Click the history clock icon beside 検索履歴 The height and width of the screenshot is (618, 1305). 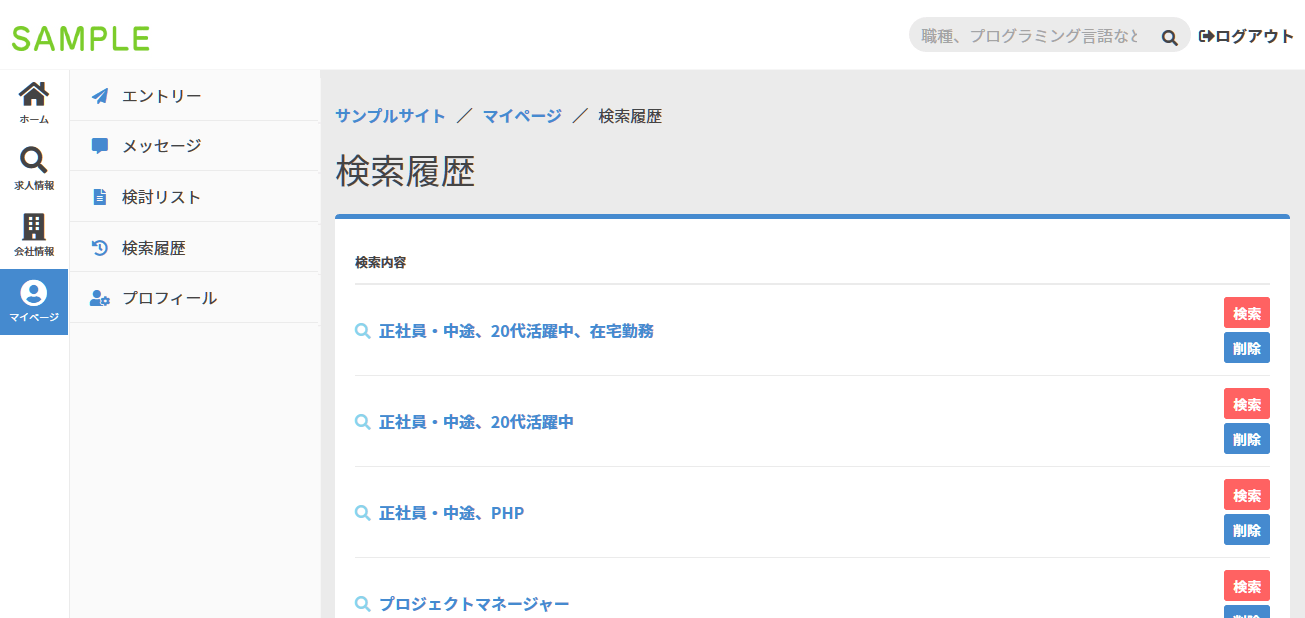(x=100, y=246)
